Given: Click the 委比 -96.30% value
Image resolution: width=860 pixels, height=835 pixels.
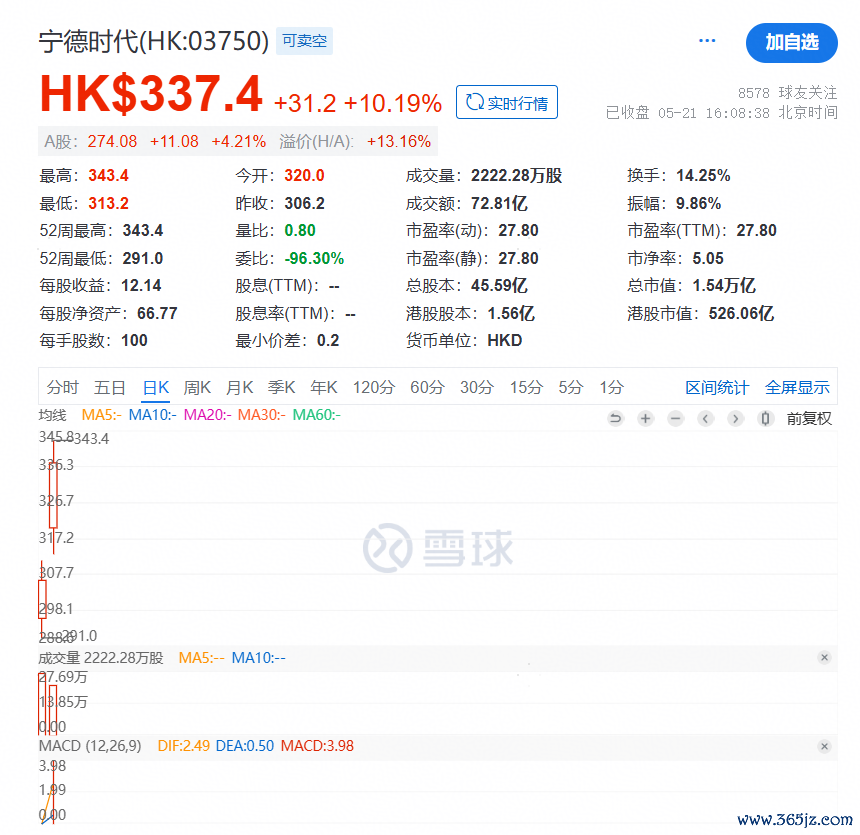Looking at the screenshot, I should [314, 258].
